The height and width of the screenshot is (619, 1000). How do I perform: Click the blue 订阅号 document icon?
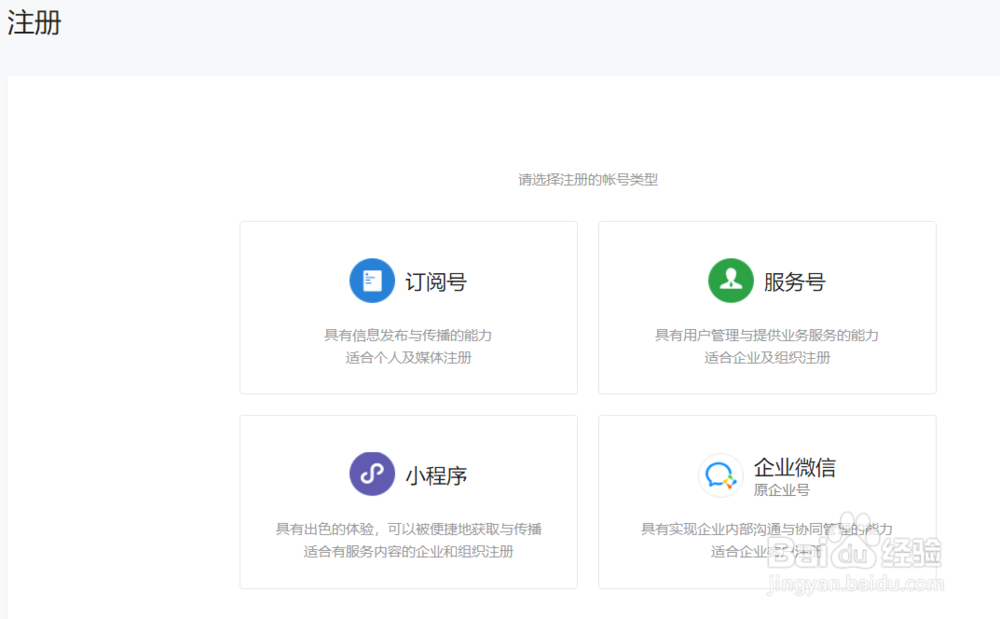click(372, 280)
